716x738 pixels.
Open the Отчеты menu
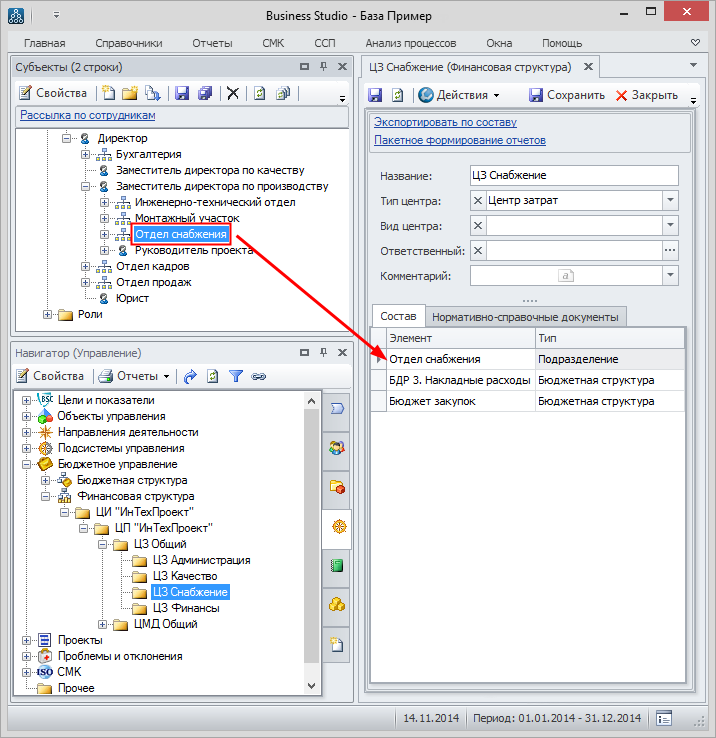(x=212, y=43)
